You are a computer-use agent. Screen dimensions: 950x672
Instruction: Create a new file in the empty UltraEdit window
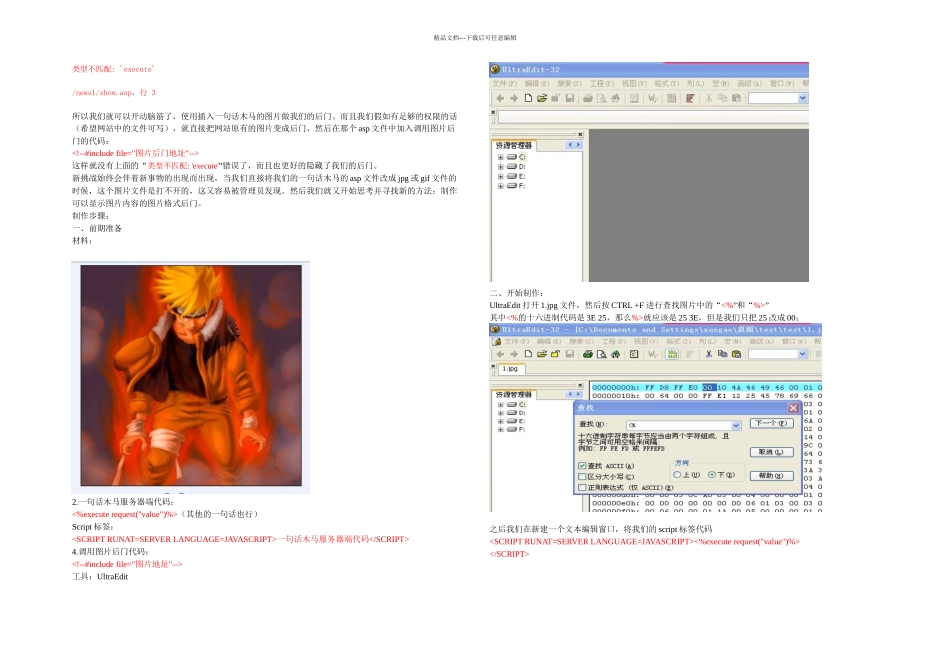(x=528, y=98)
